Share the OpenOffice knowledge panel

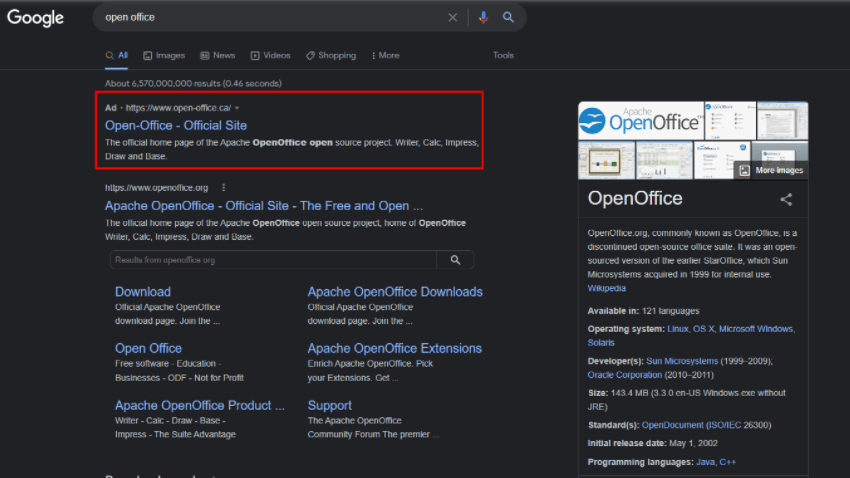(786, 199)
